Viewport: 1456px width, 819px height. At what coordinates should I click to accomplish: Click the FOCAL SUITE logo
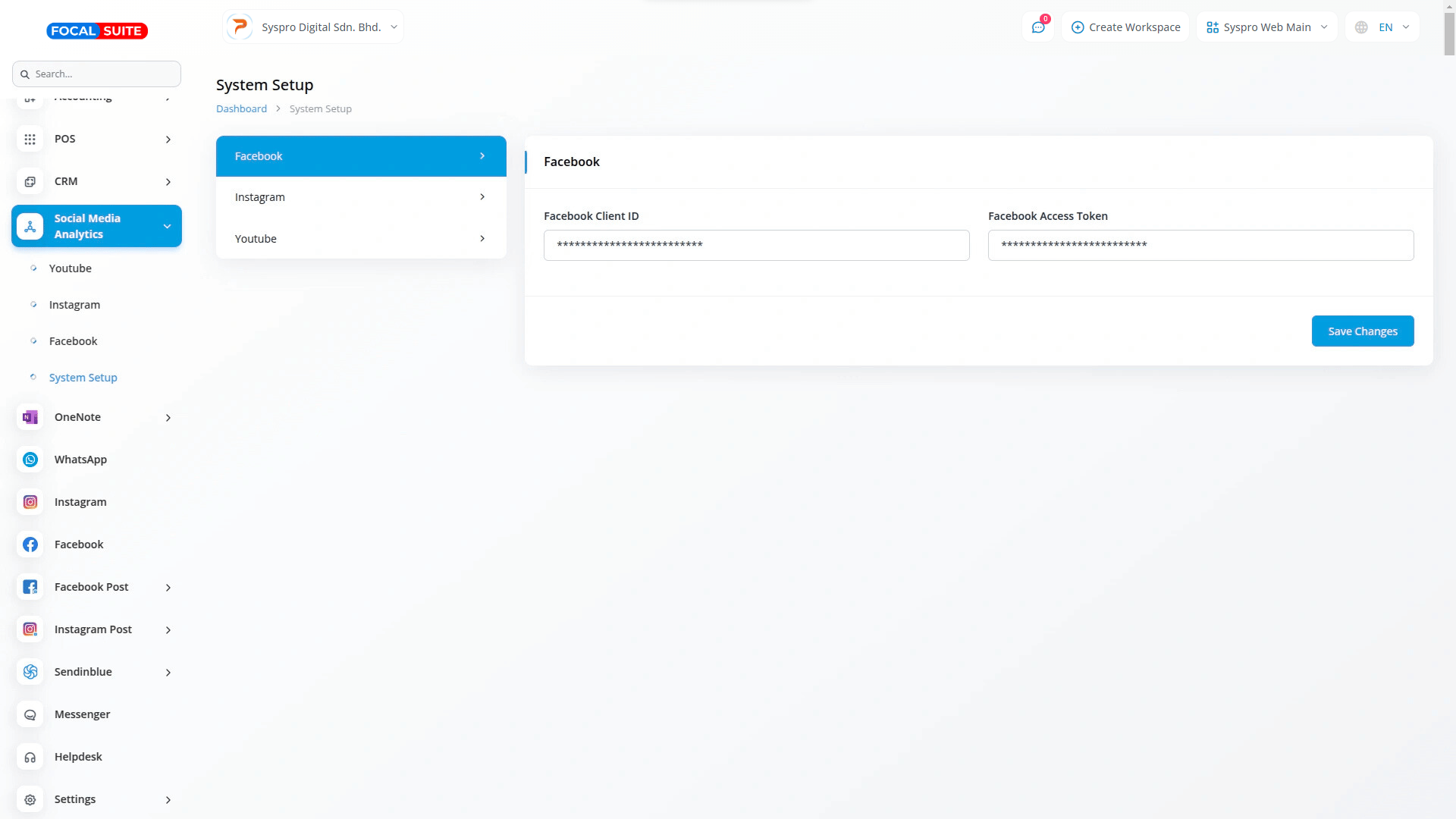97,31
